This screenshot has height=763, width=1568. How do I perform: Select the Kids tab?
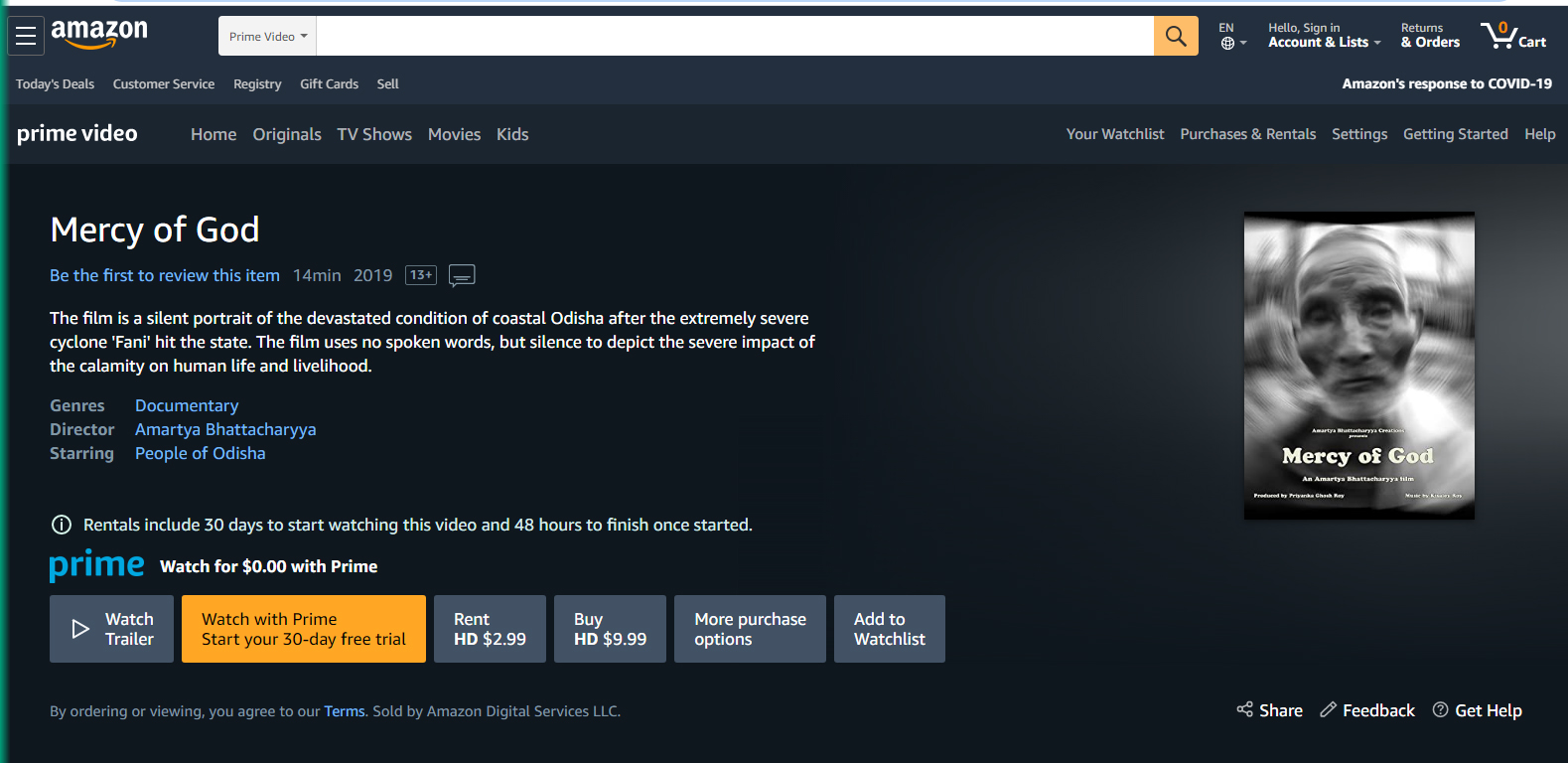tap(512, 134)
